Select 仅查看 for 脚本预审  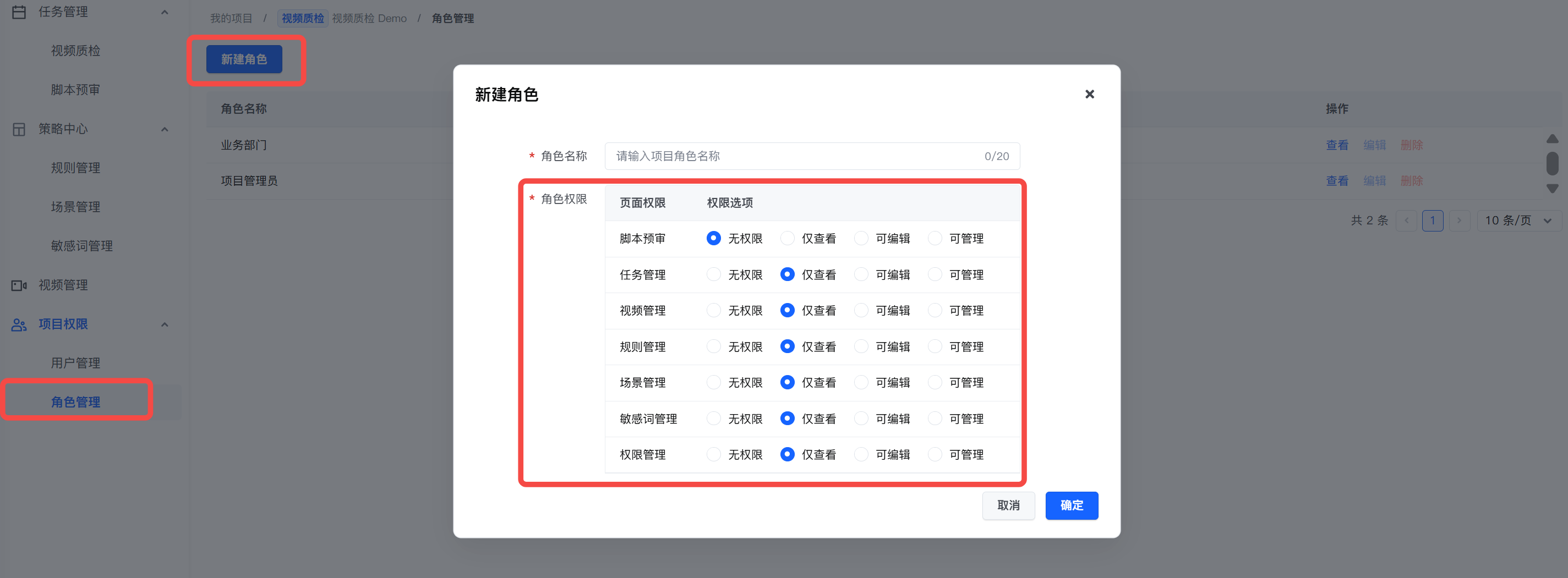click(x=787, y=239)
